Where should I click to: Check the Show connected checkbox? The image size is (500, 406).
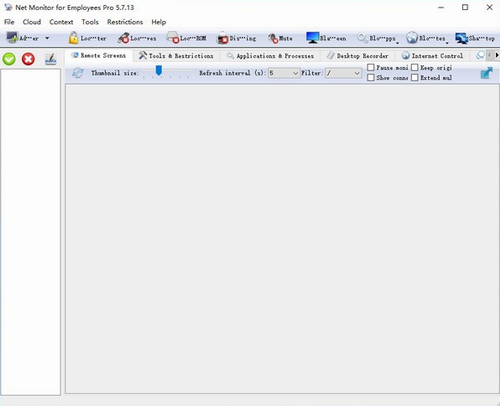click(371, 78)
